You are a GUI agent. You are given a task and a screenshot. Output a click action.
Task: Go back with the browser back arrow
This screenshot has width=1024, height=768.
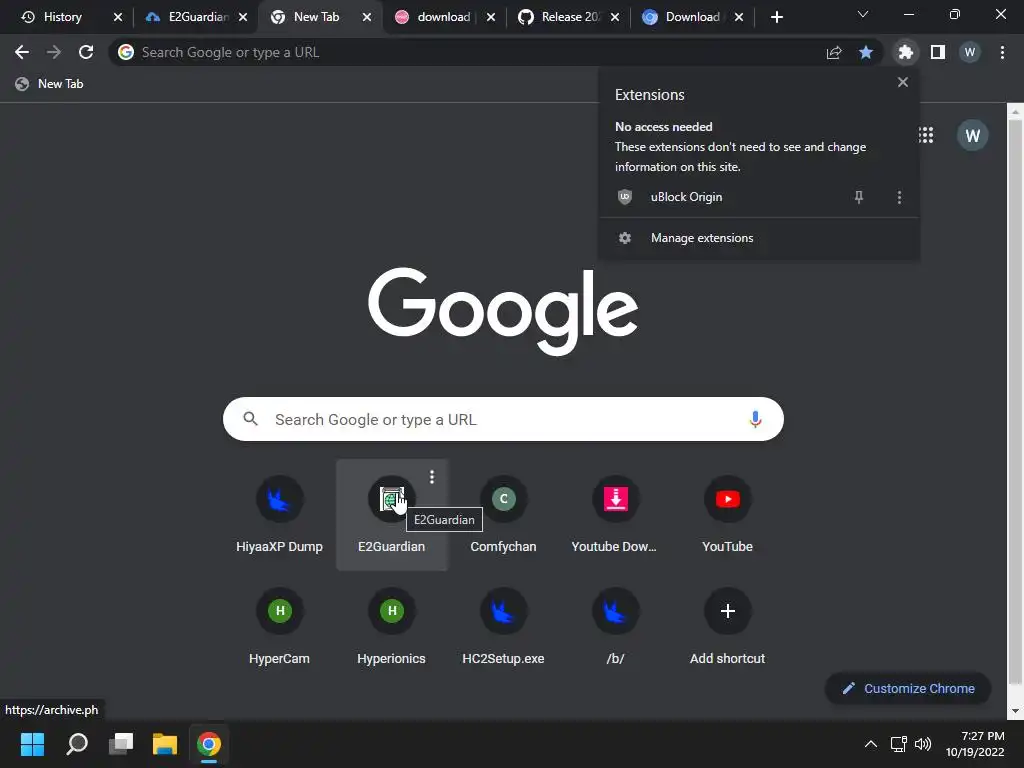[22, 52]
